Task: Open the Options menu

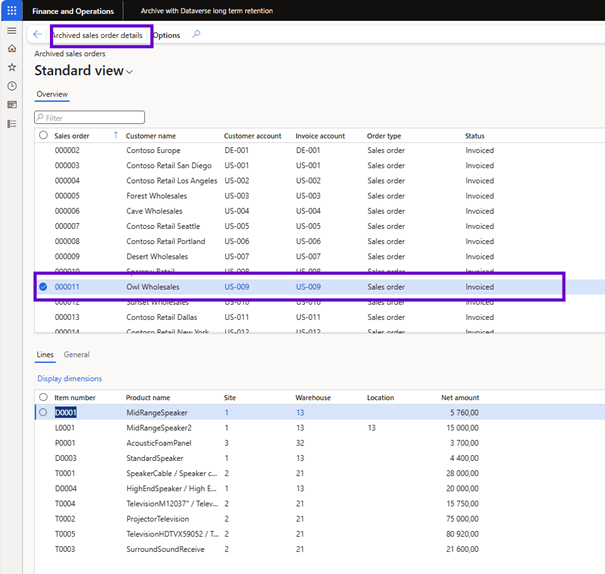Action: (167, 35)
